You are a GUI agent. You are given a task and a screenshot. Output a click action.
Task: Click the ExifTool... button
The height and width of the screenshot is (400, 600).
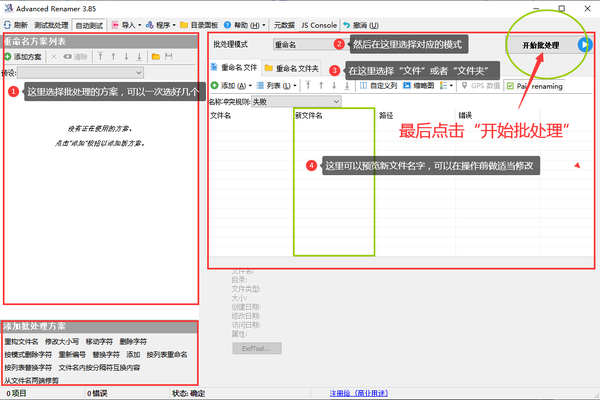pyautogui.click(x=257, y=348)
